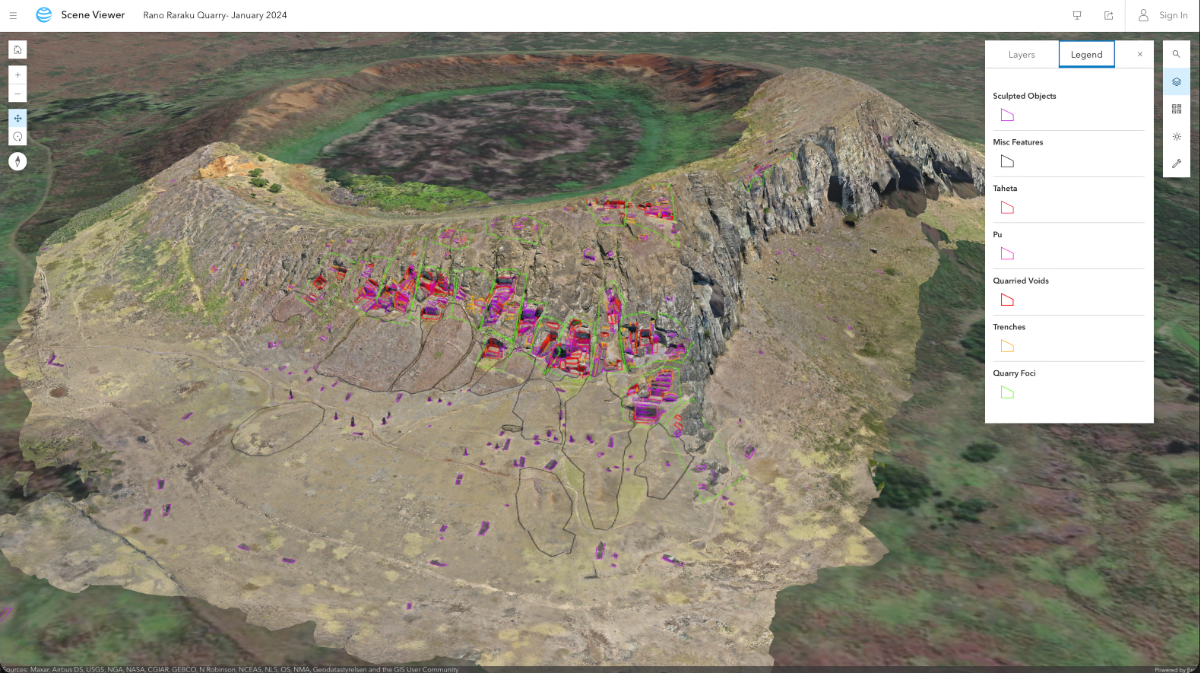Switch to the Layers tab
Viewport: 1200px width, 673px height.
click(x=1022, y=54)
